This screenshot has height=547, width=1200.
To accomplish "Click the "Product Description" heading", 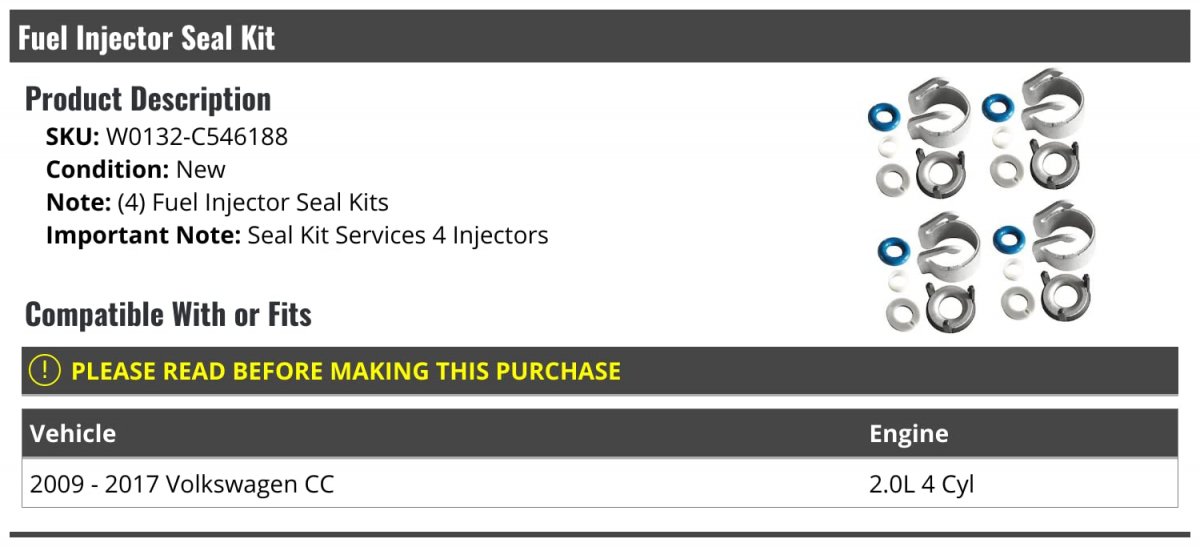I will coord(148,99).
